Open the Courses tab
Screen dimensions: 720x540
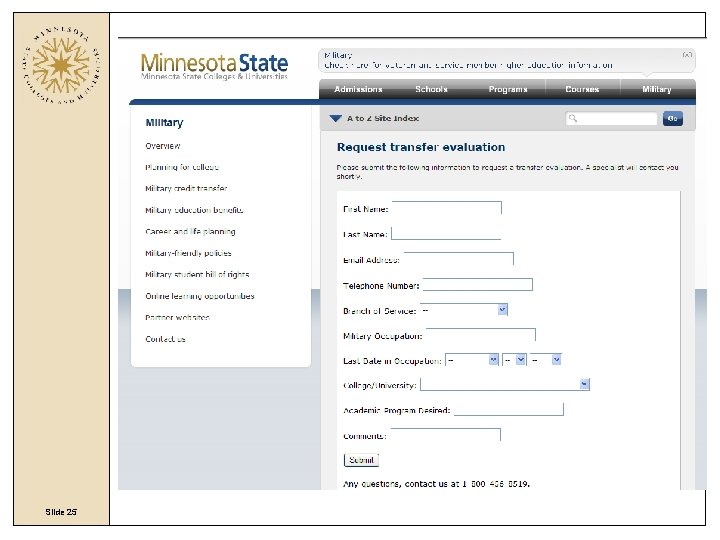(x=582, y=89)
